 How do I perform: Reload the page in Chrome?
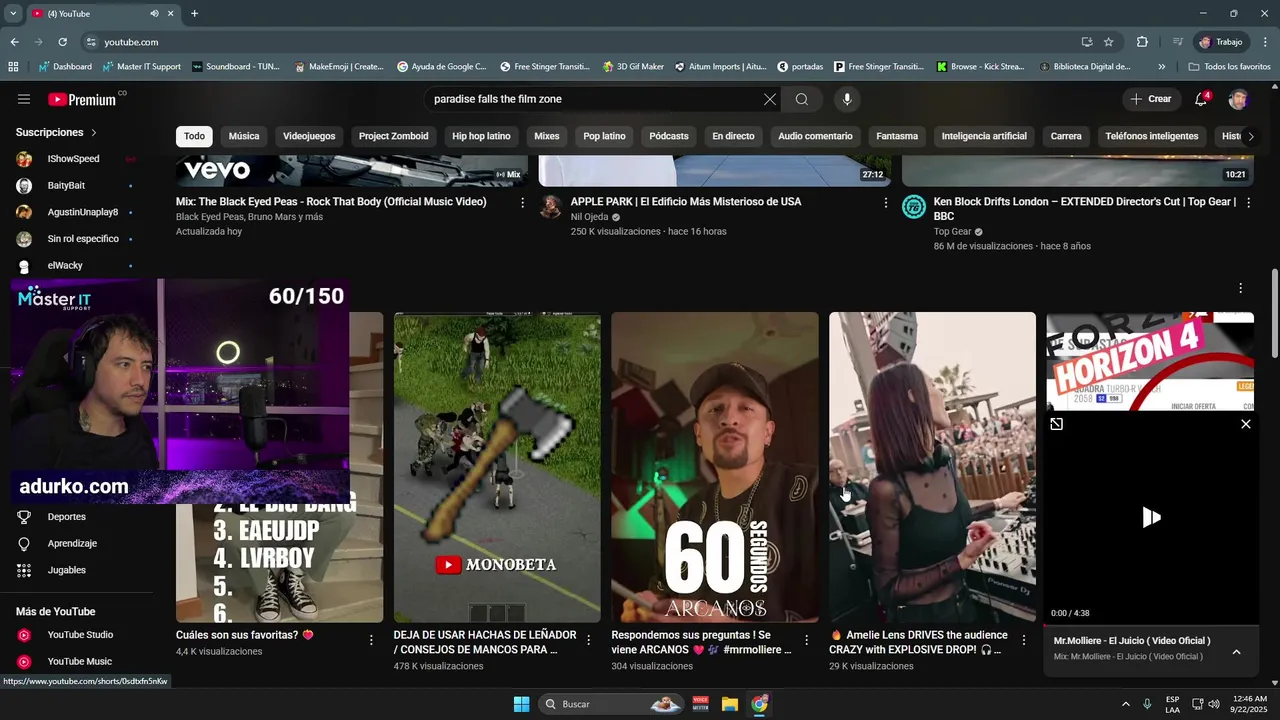click(x=62, y=42)
